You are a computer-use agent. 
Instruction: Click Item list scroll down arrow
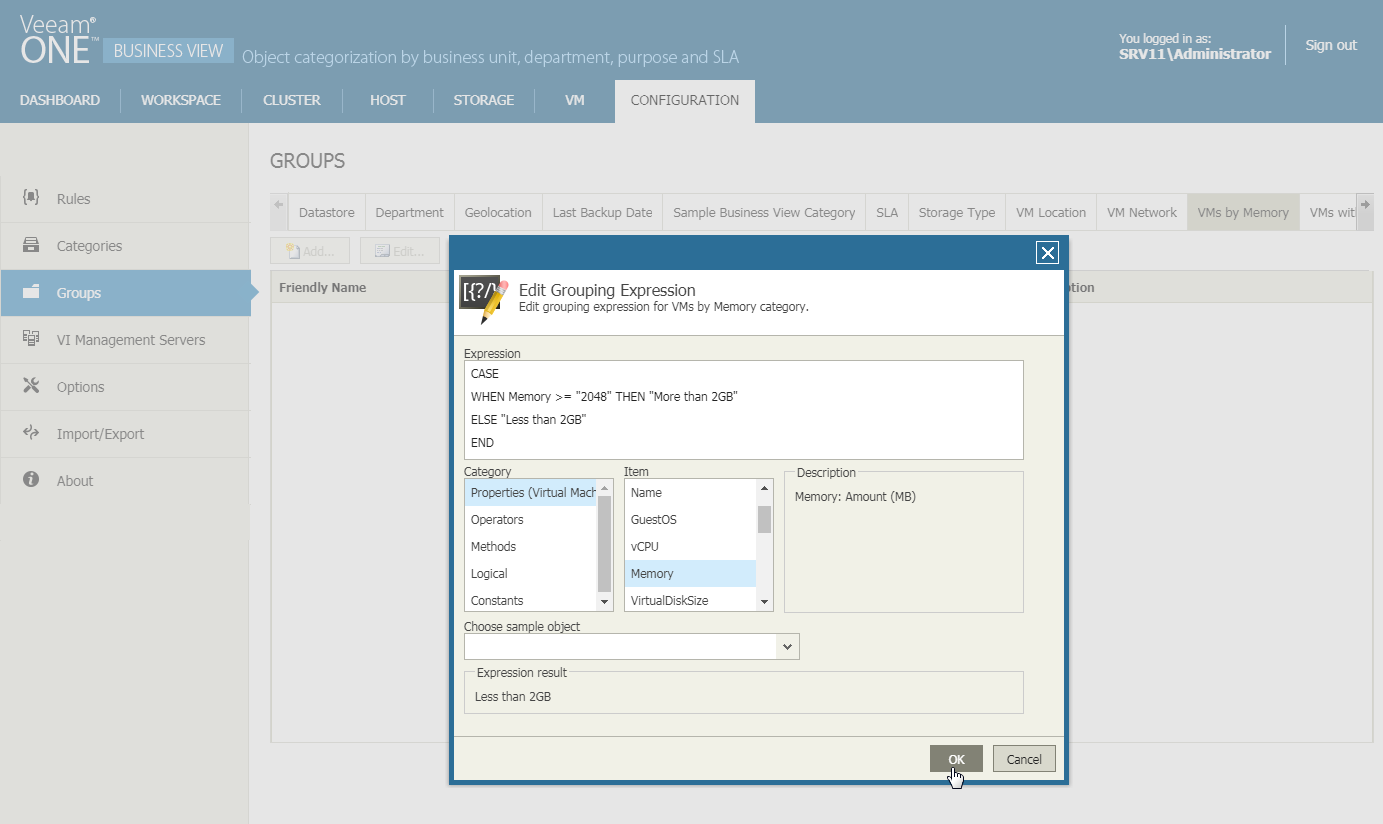[764, 602]
